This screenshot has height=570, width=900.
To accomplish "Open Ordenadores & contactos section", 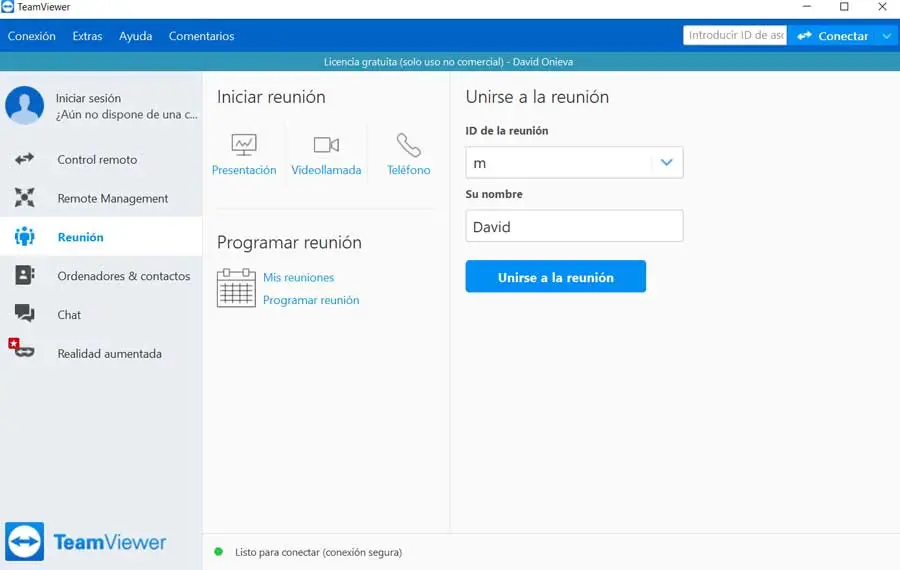I will 101,276.
